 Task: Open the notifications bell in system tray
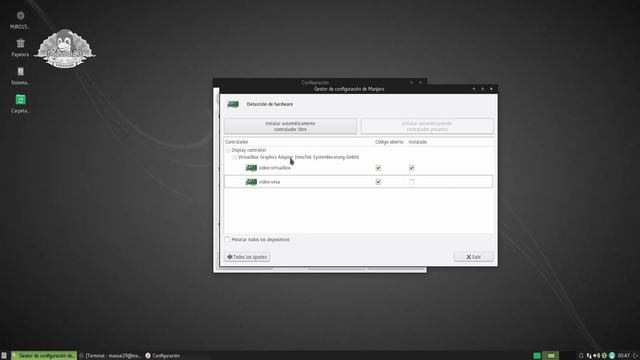pyautogui.click(x=581, y=356)
